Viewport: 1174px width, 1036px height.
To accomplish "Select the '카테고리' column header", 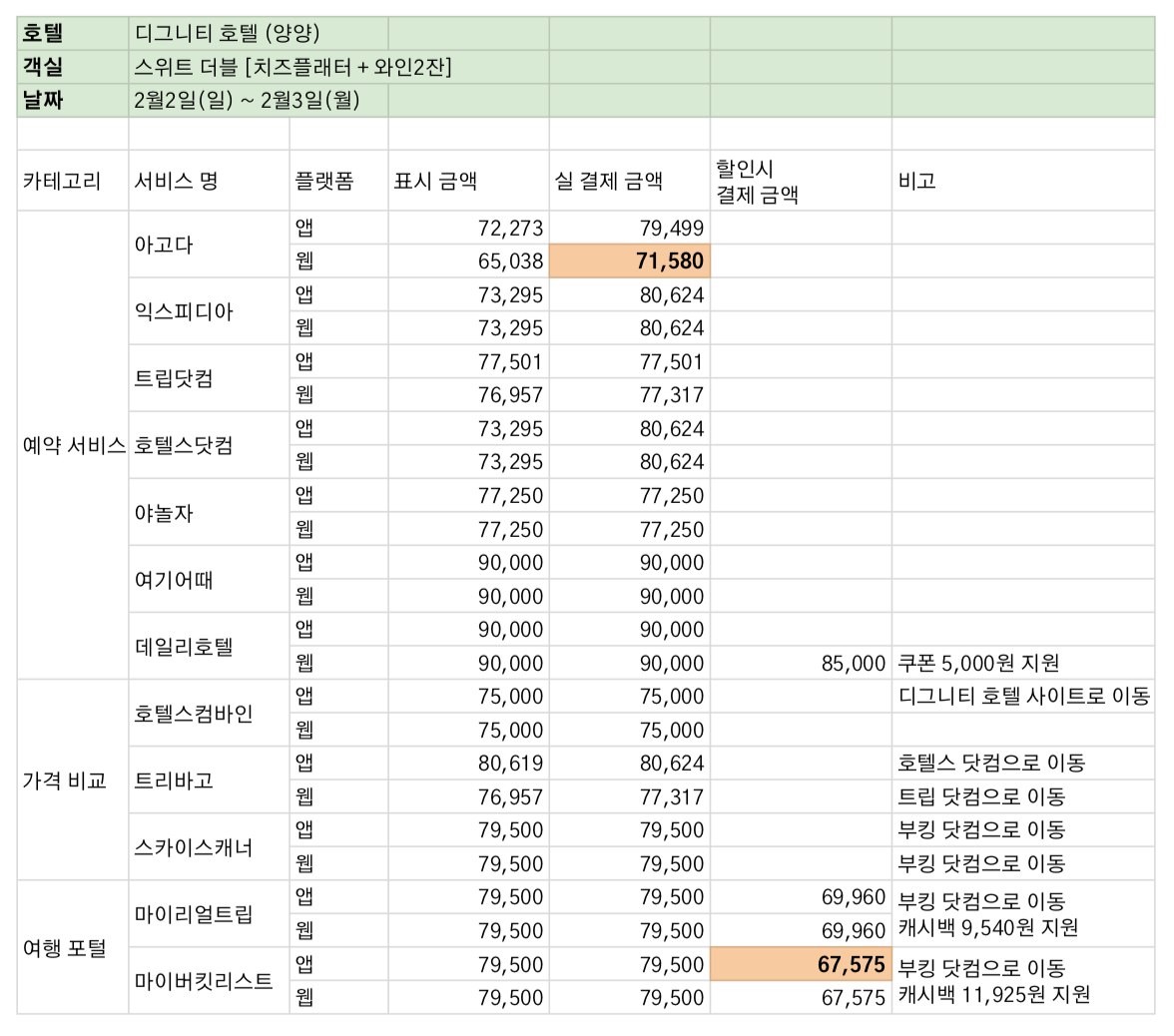I will [x=73, y=181].
